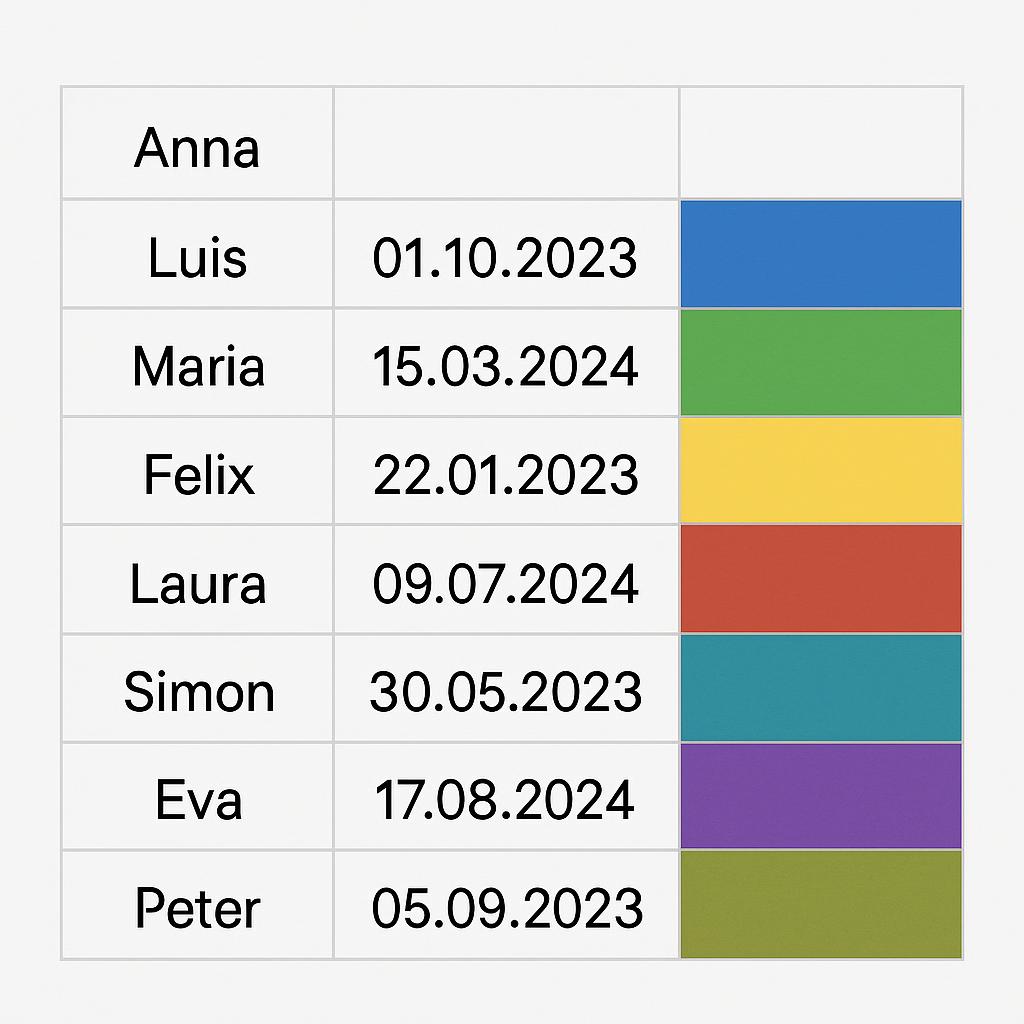Click the date 01.10.2023
Screen dimensions: 1024x1024
[x=505, y=257]
